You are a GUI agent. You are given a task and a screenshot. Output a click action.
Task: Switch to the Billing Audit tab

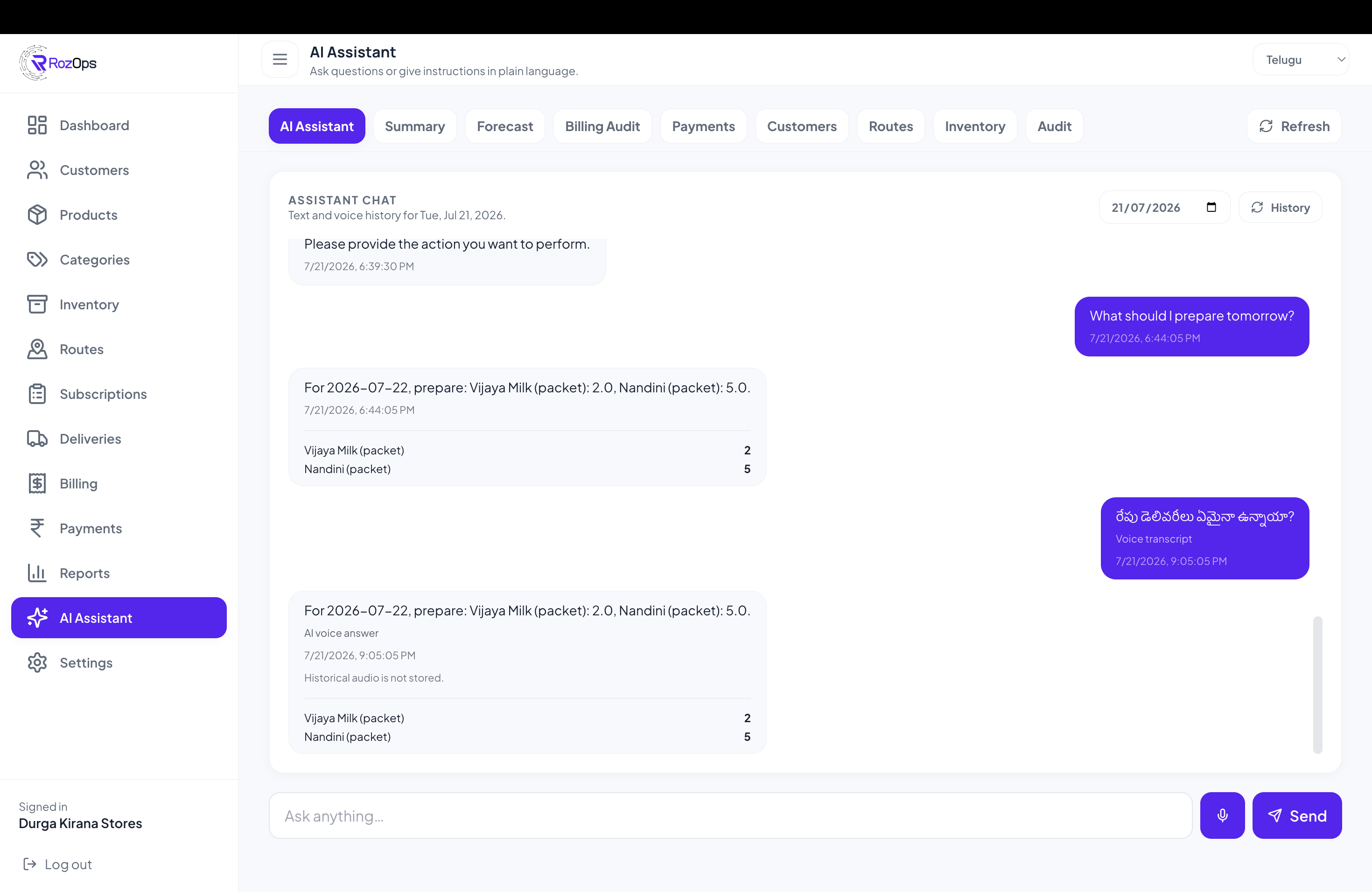click(x=602, y=126)
